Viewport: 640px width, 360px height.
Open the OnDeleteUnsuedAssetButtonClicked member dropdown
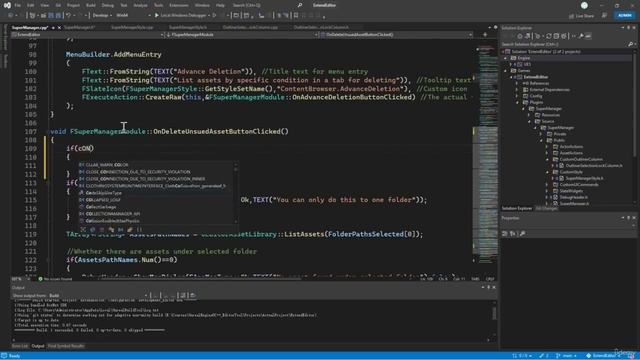tap(396, 35)
